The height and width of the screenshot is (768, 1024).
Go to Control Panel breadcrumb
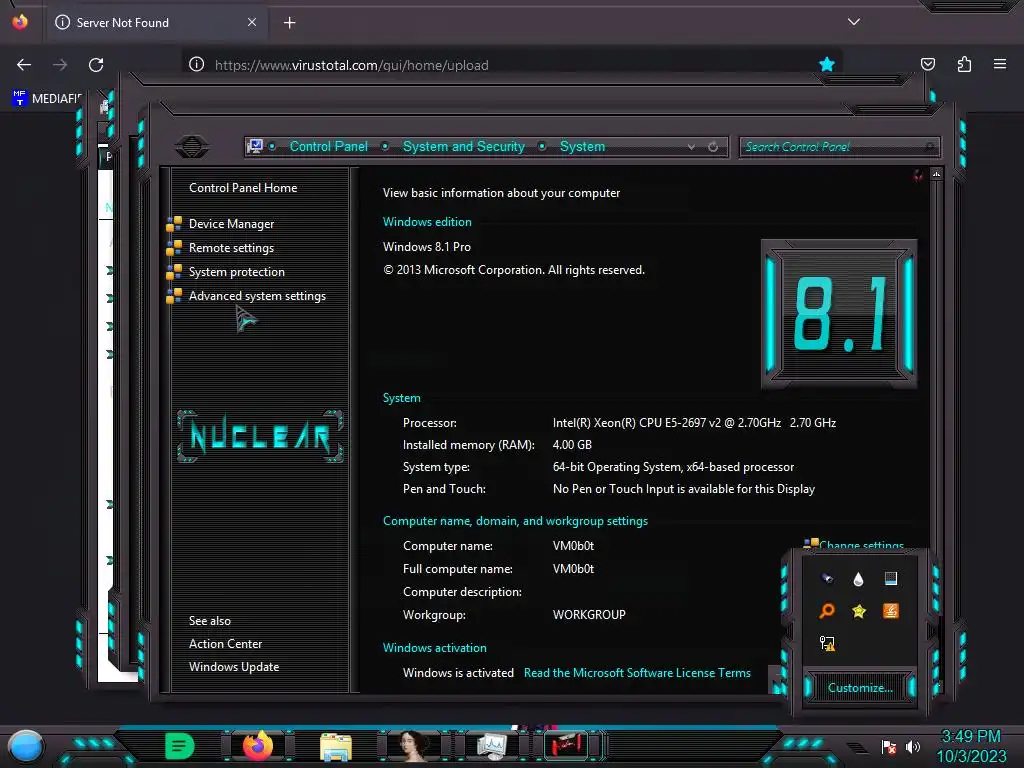coord(328,146)
